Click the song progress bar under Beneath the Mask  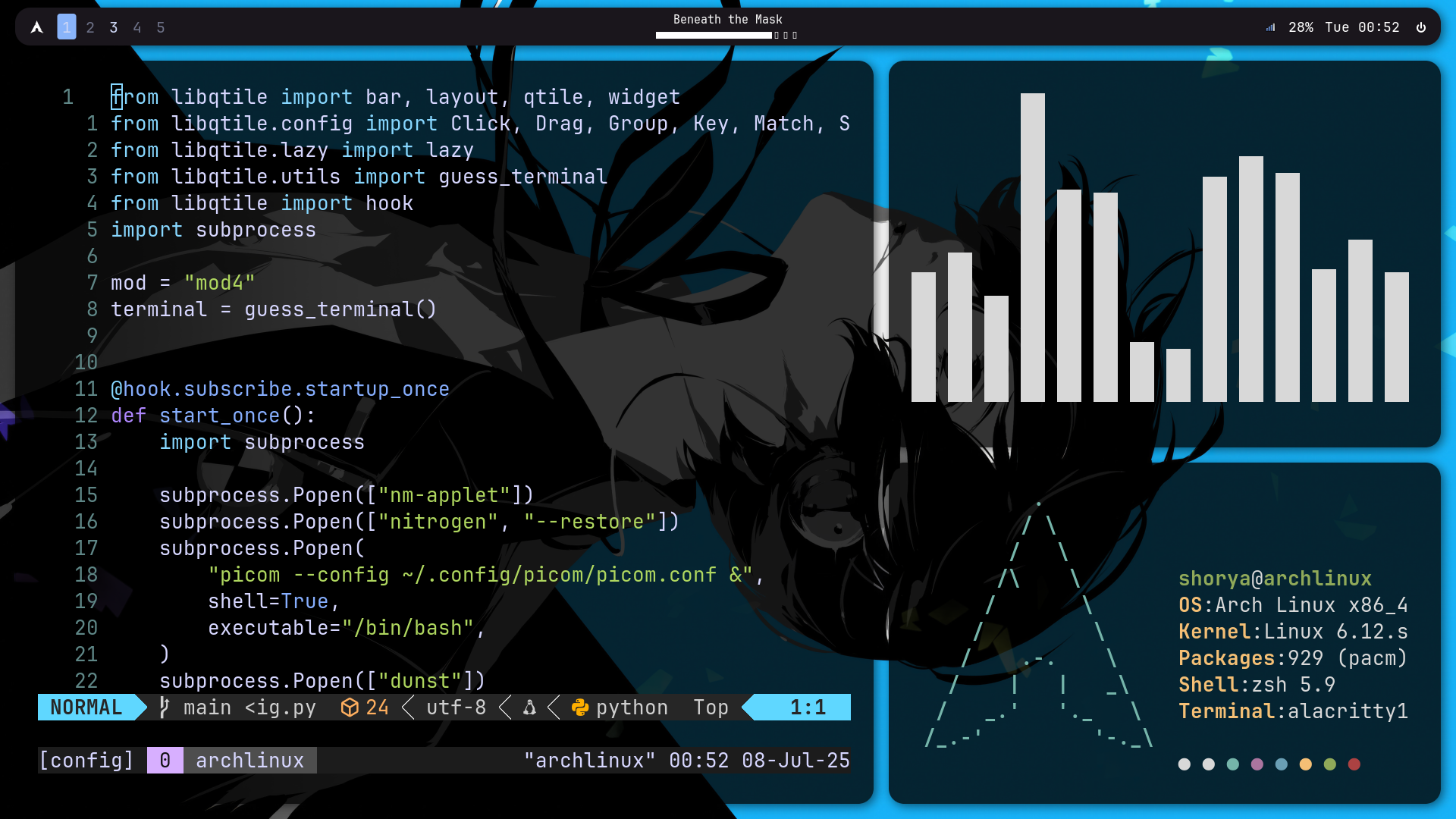(726, 35)
